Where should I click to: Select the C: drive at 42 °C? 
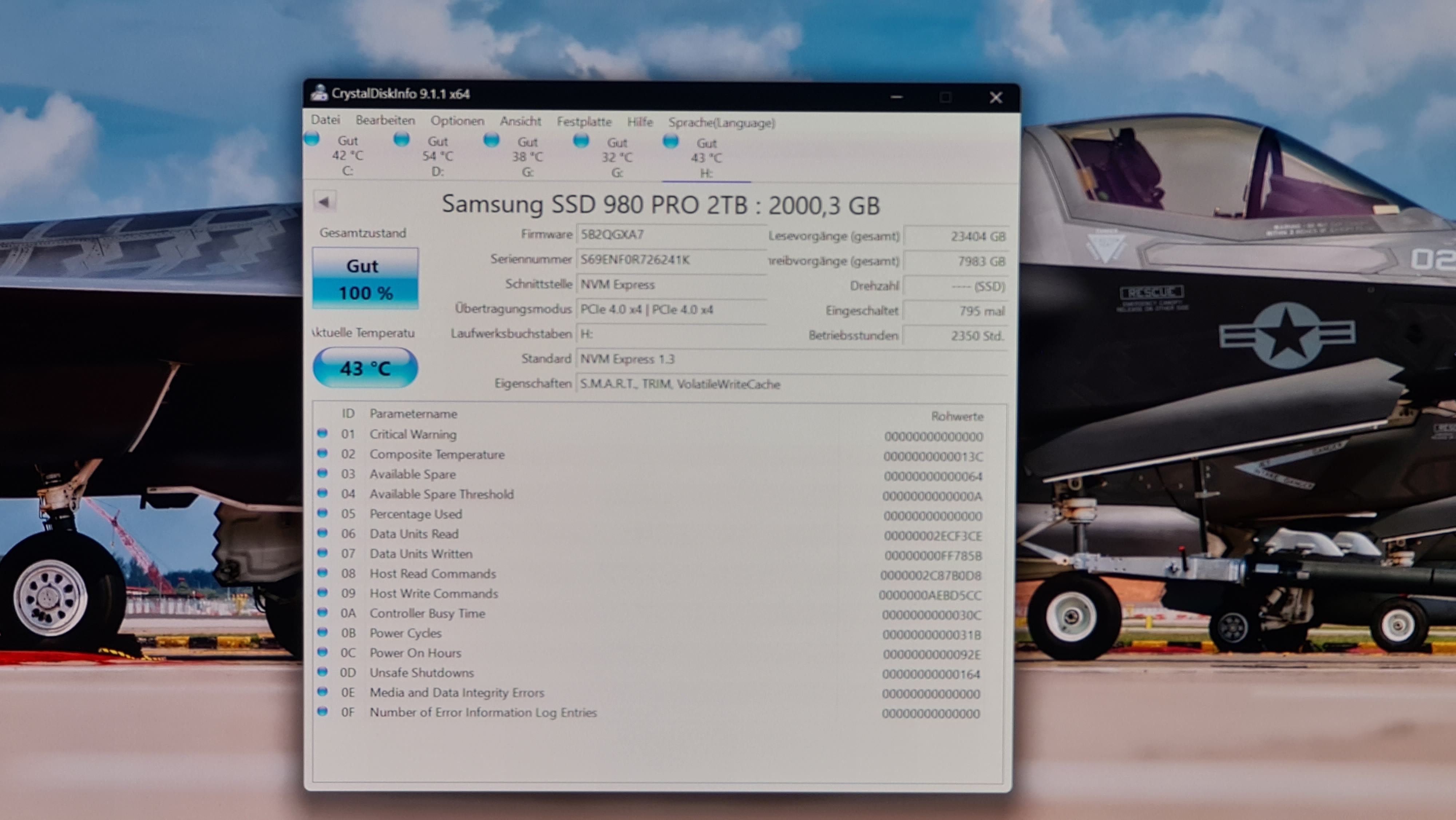[347, 155]
